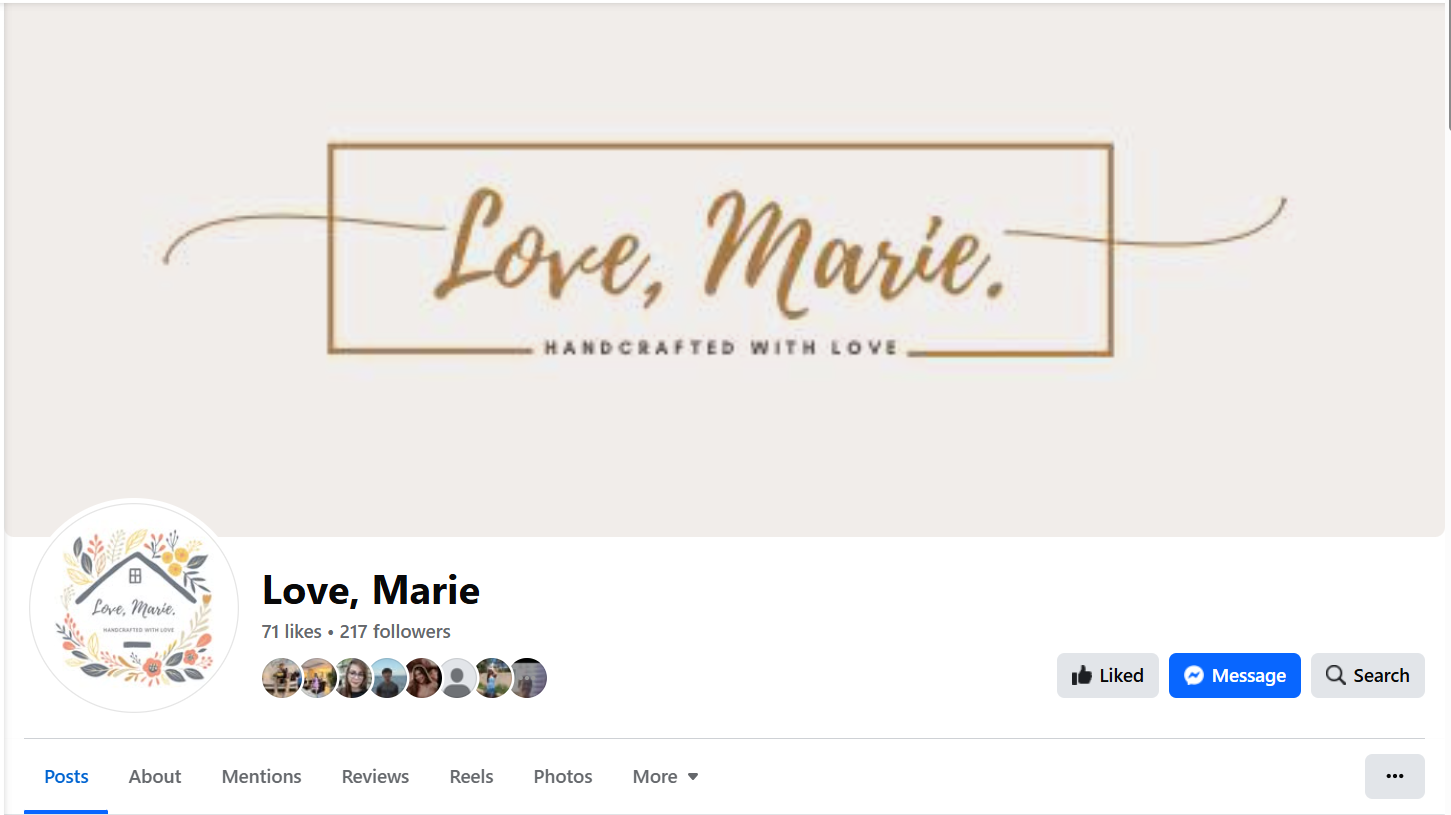
Task: Open Messenger via the Message button
Action: [x=1234, y=676]
